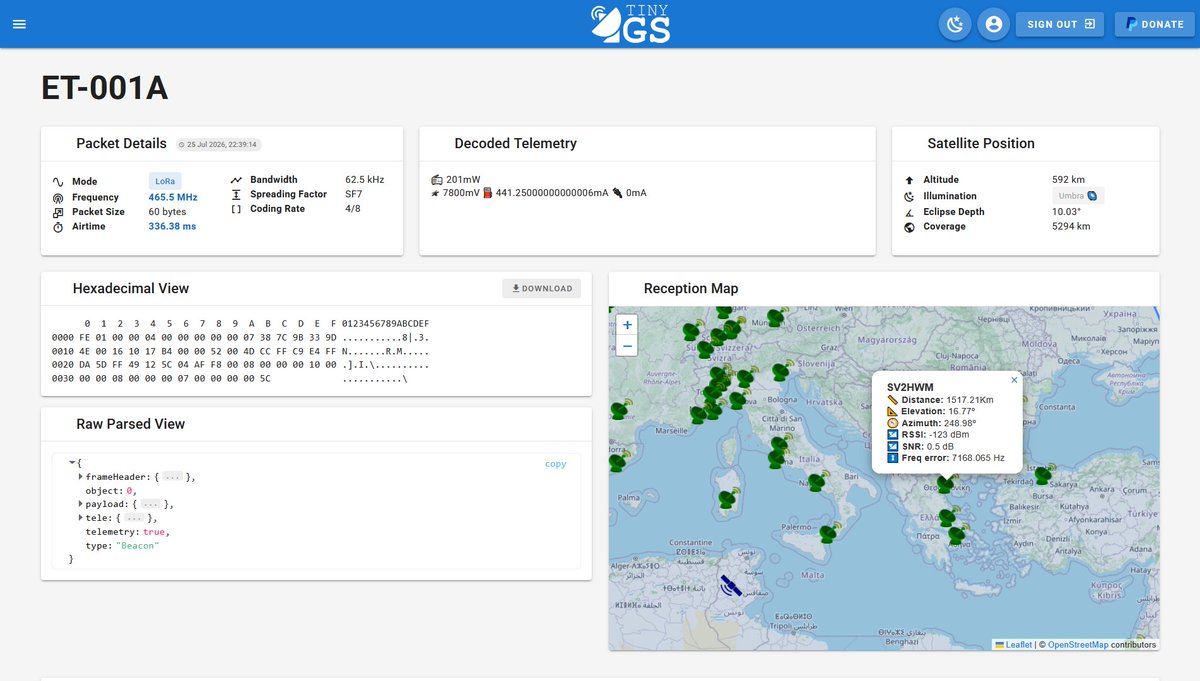Click the Illumination moon icon
Image resolution: width=1200 pixels, height=681 pixels.
909,196
